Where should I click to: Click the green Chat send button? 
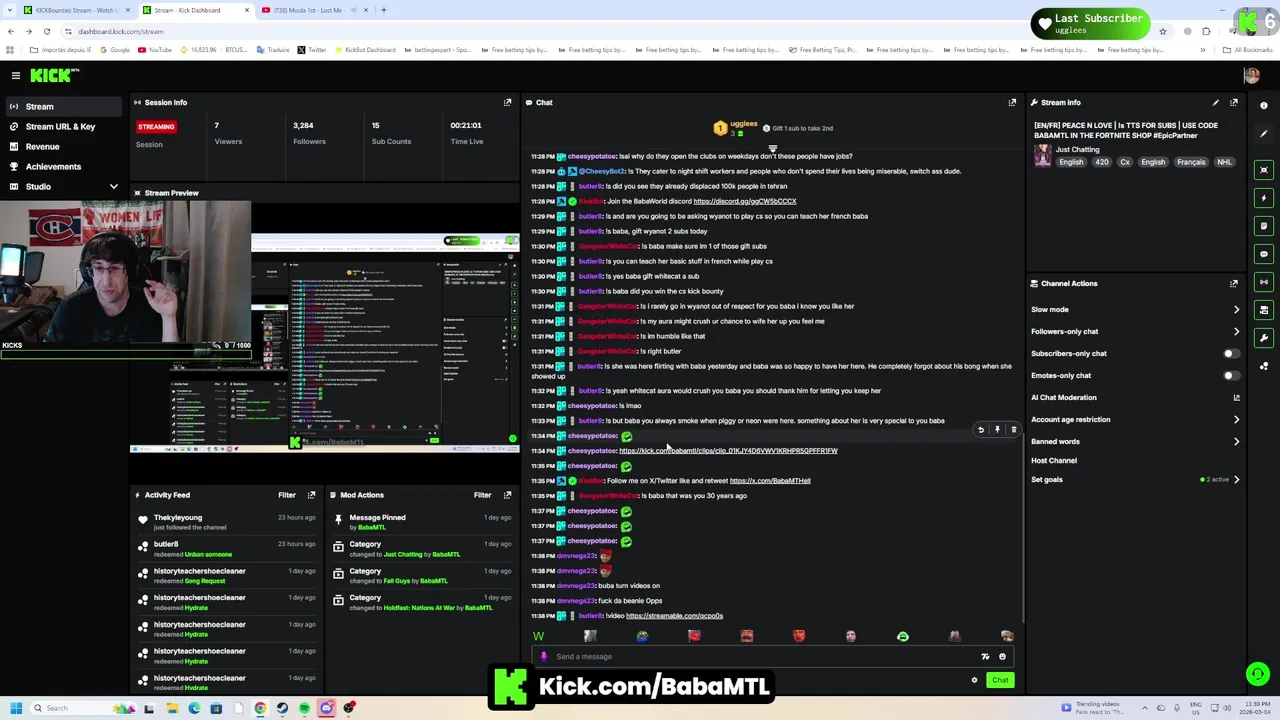point(1000,680)
